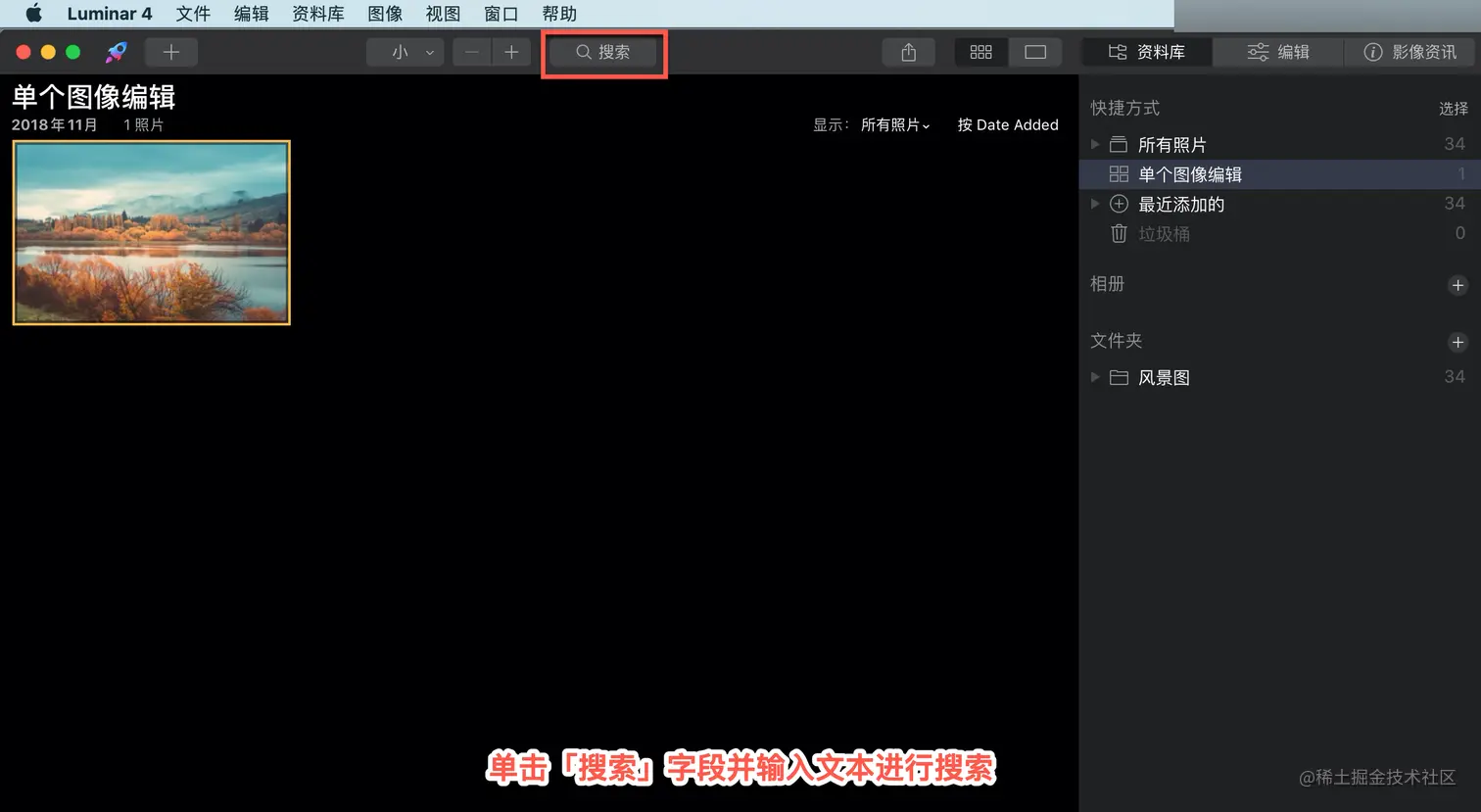Click the 2018年11月 date label
The image size is (1481, 812).
click(55, 125)
